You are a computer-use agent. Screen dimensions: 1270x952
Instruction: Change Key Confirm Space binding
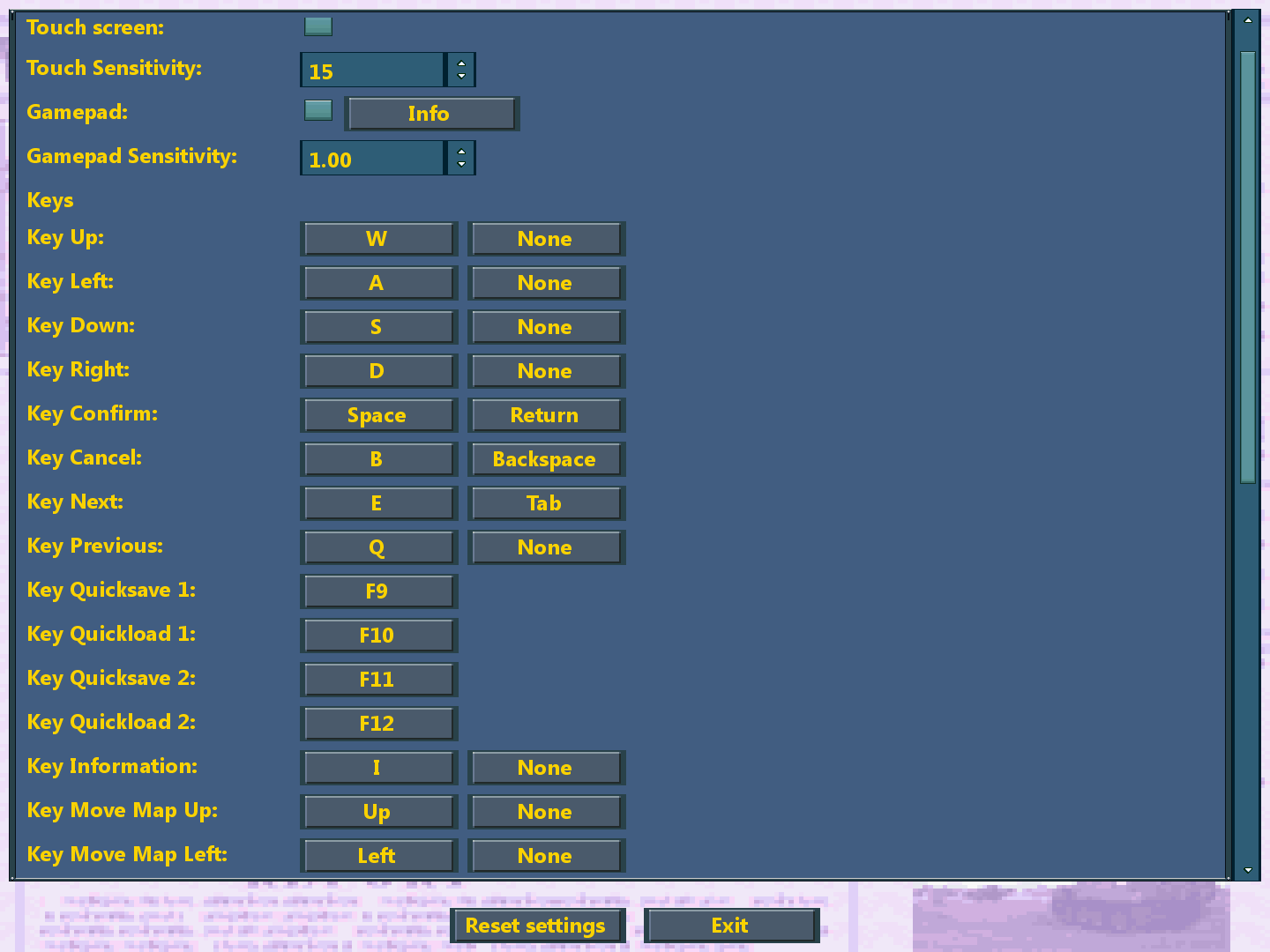[379, 415]
